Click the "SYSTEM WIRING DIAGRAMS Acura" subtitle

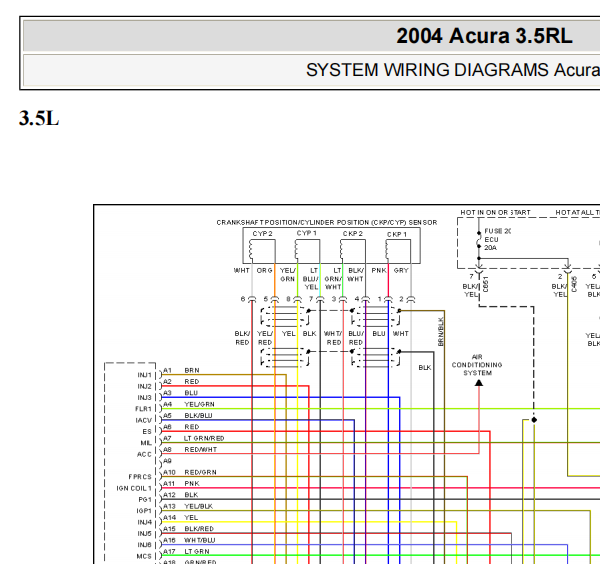coord(453,70)
